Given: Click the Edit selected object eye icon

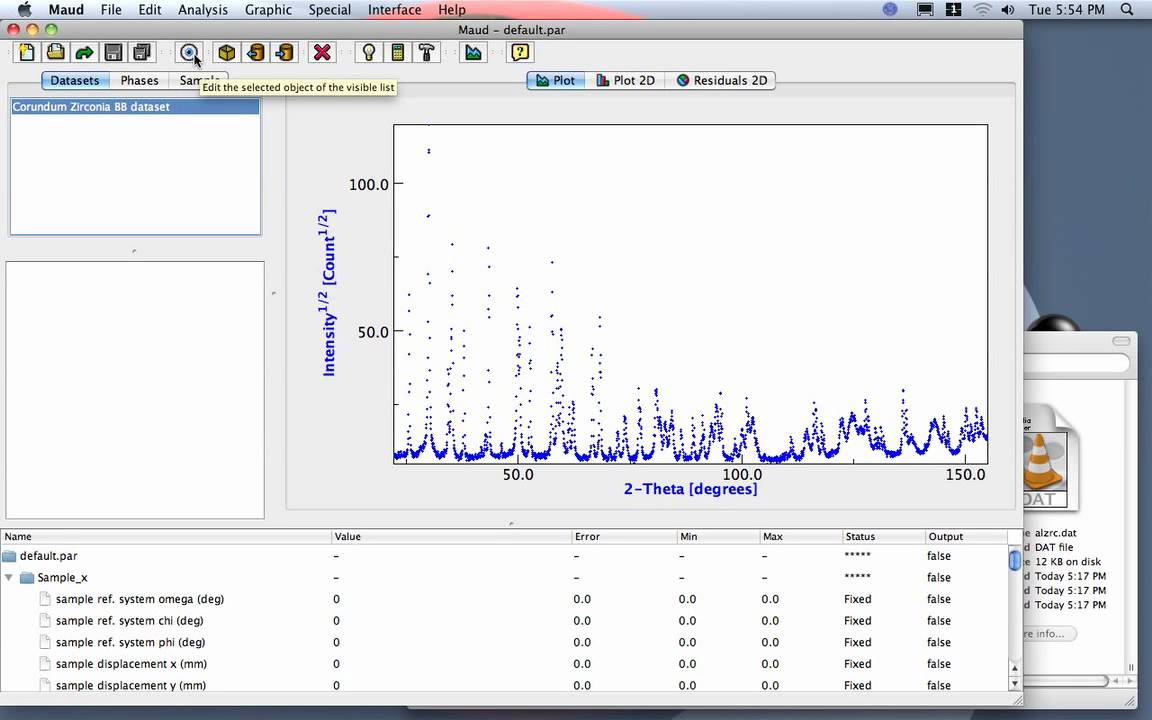Looking at the screenshot, I should pyautogui.click(x=189, y=52).
